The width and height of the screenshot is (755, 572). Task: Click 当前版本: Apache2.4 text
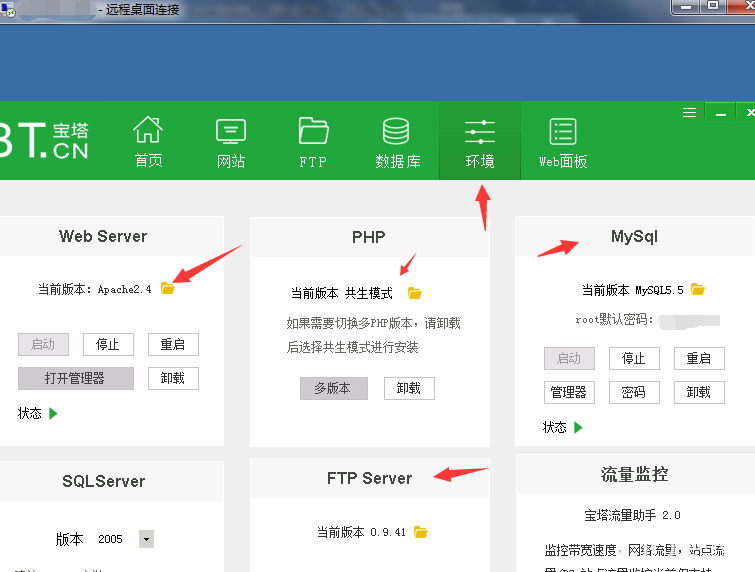click(x=94, y=289)
